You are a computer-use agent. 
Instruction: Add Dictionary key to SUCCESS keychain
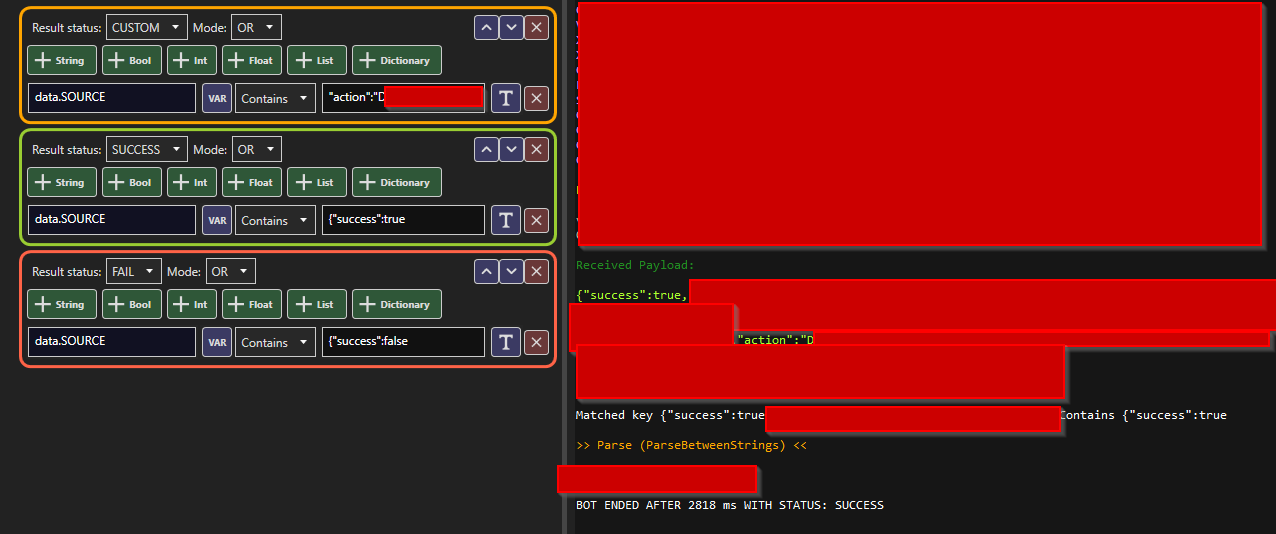pos(397,182)
